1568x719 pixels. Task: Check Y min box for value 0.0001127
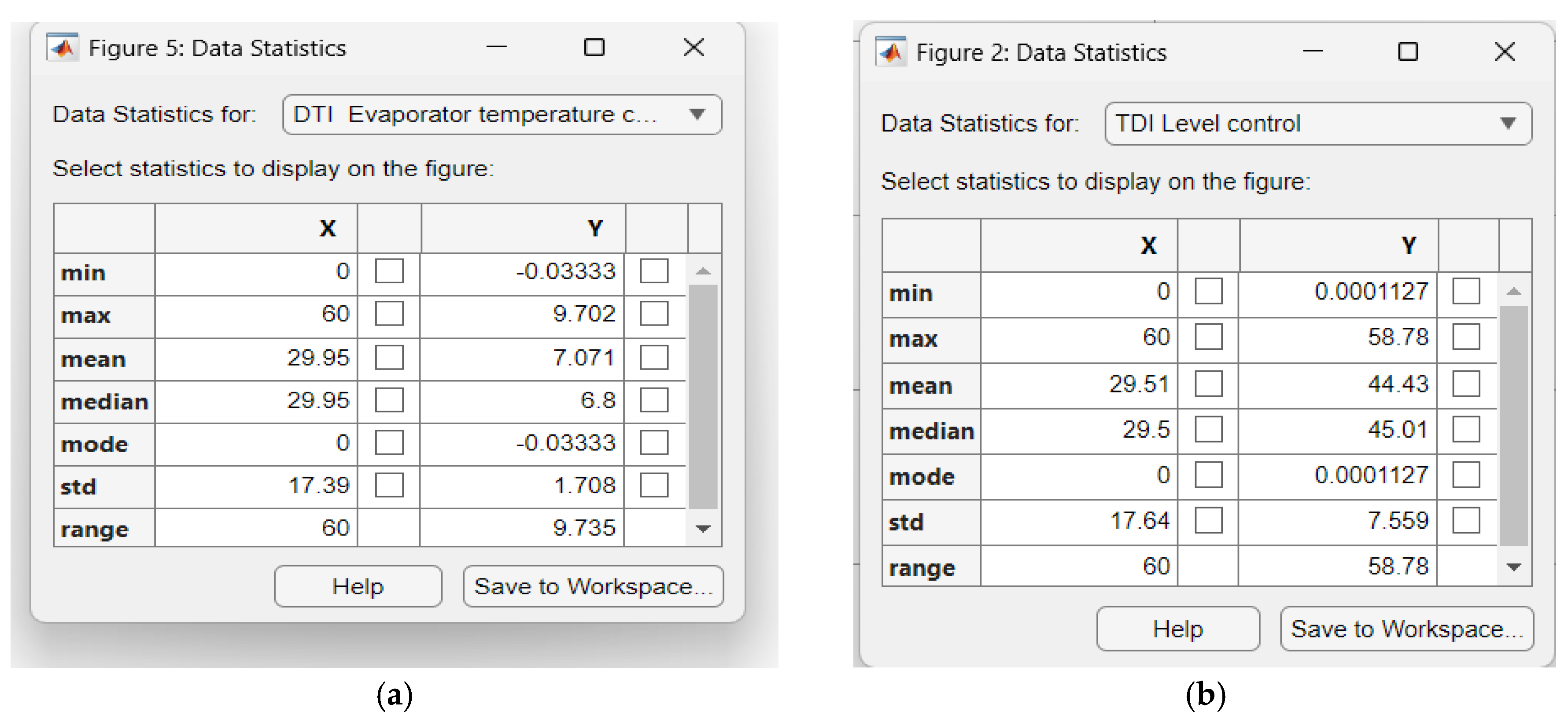pos(1466,291)
